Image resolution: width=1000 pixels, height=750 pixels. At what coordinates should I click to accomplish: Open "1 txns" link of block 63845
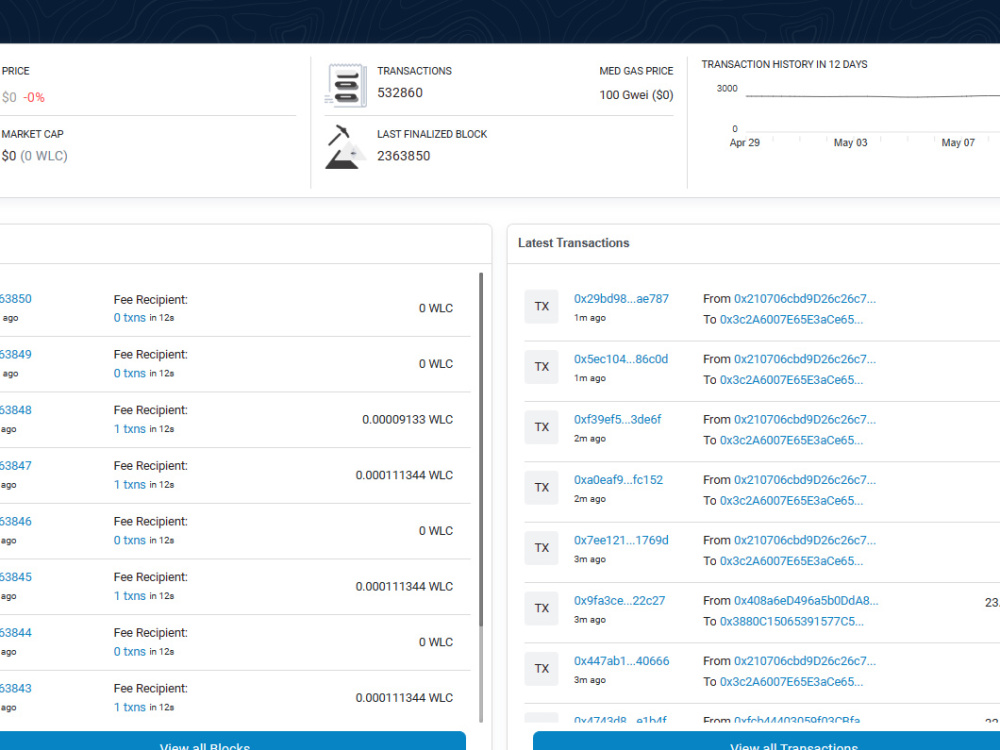coord(129,596)
